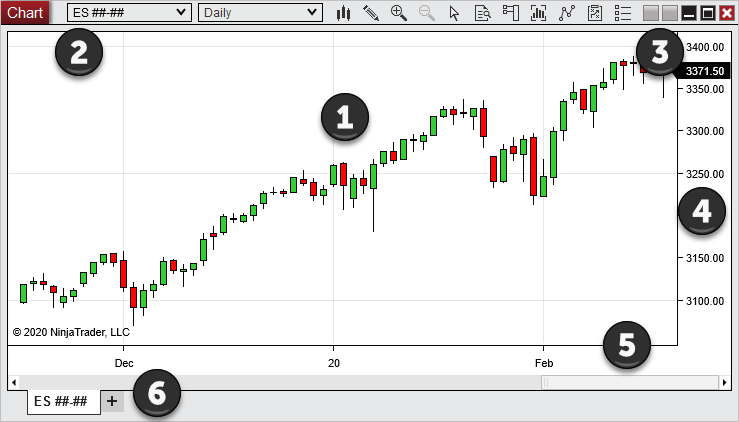Click the 20 time axis label
The height and width of the screenshot is (422, 739).
point(334,363)
